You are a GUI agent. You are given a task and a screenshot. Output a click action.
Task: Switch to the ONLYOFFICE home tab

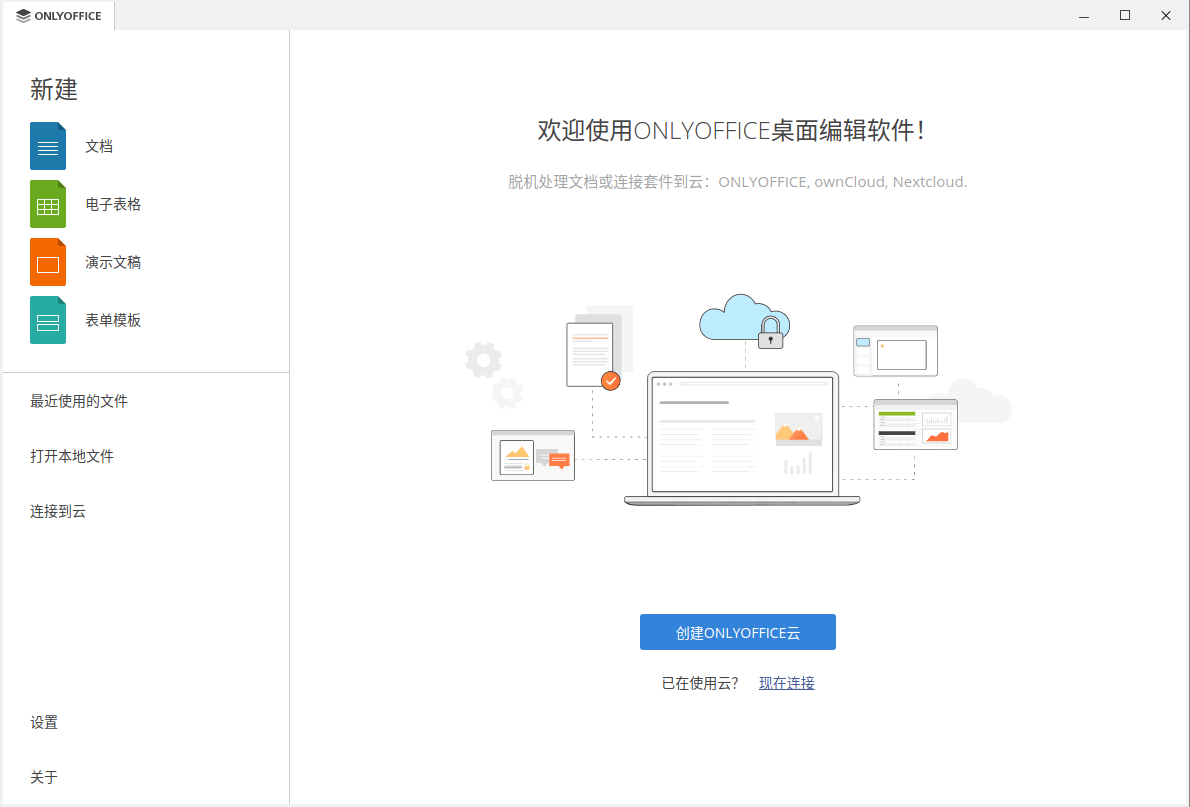pos(58,16)
